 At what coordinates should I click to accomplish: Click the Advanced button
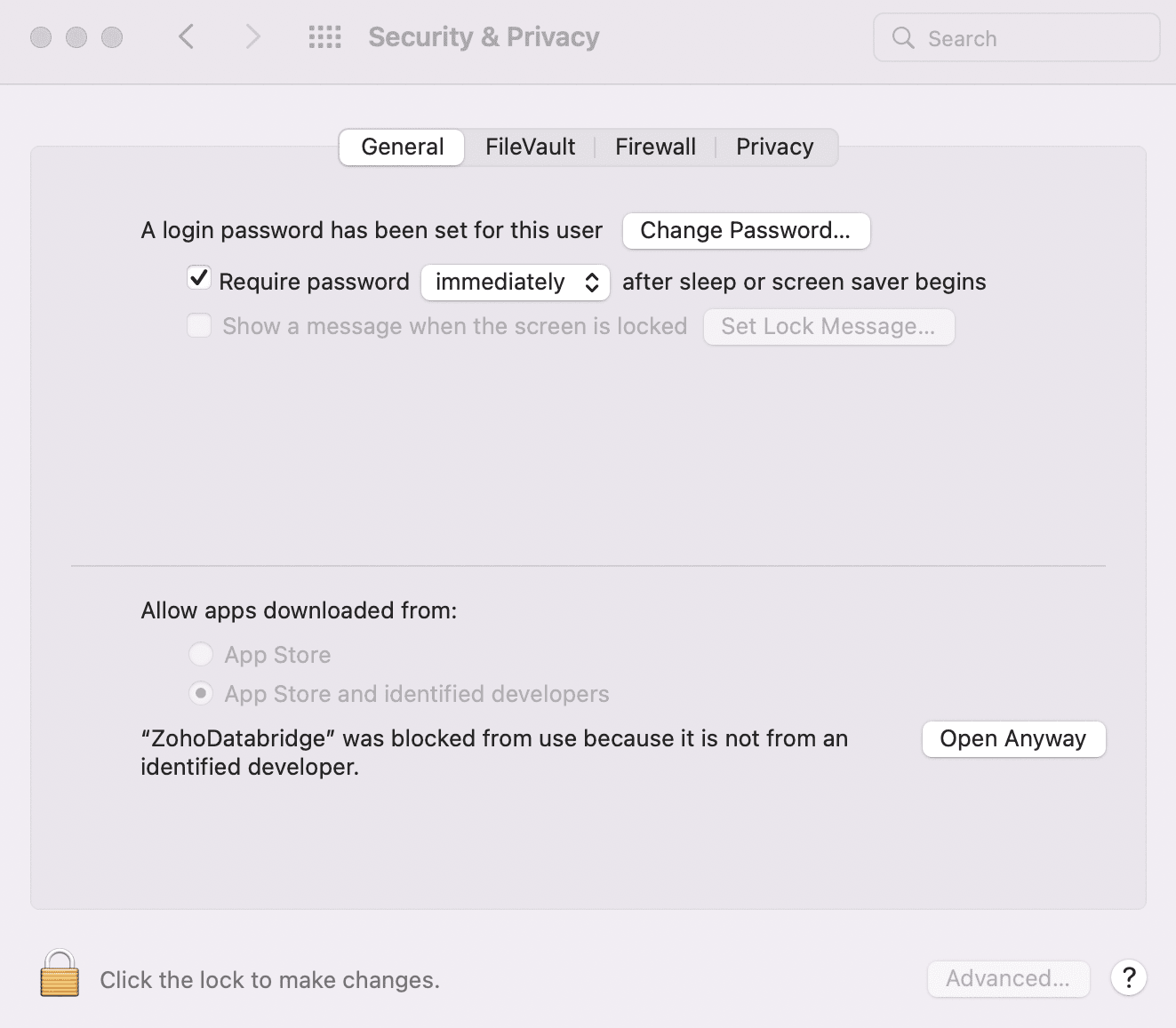[x=1008, y=978]
